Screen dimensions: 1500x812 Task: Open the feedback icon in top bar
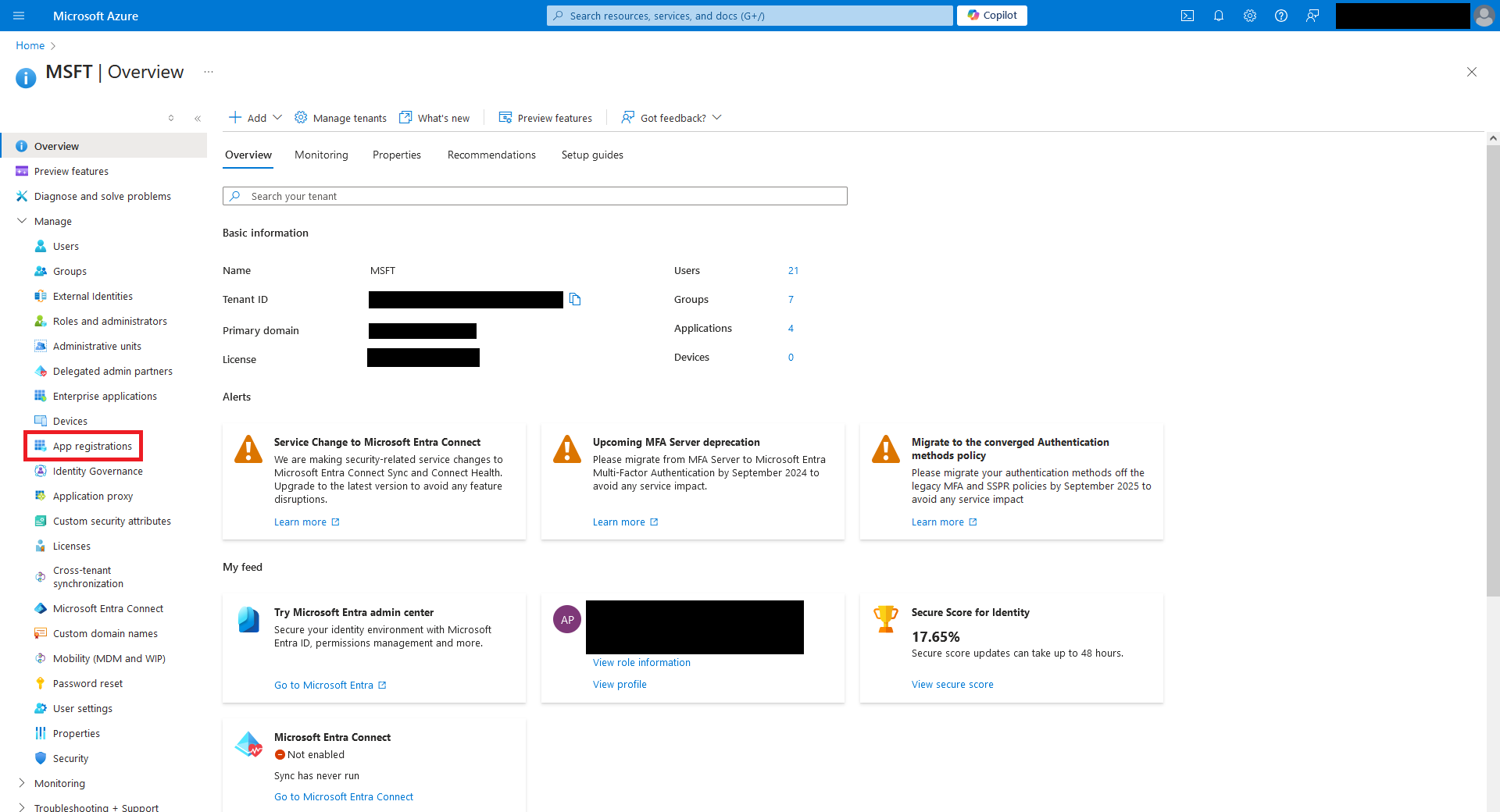coord(1312,16)
